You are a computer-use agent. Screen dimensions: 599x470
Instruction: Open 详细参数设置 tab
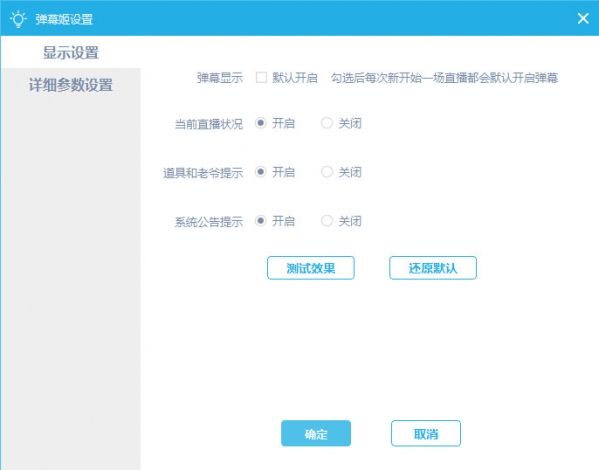pyautogui.click(x=71, y=85)
